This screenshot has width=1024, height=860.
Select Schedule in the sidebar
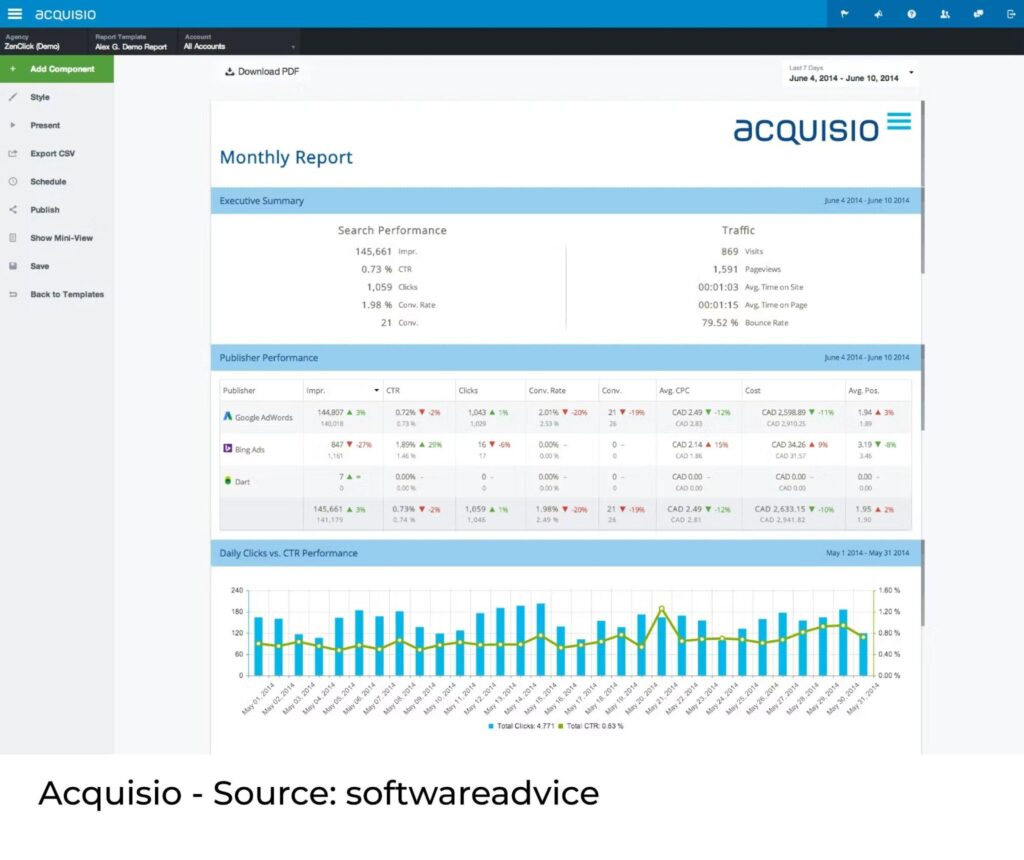48,182
